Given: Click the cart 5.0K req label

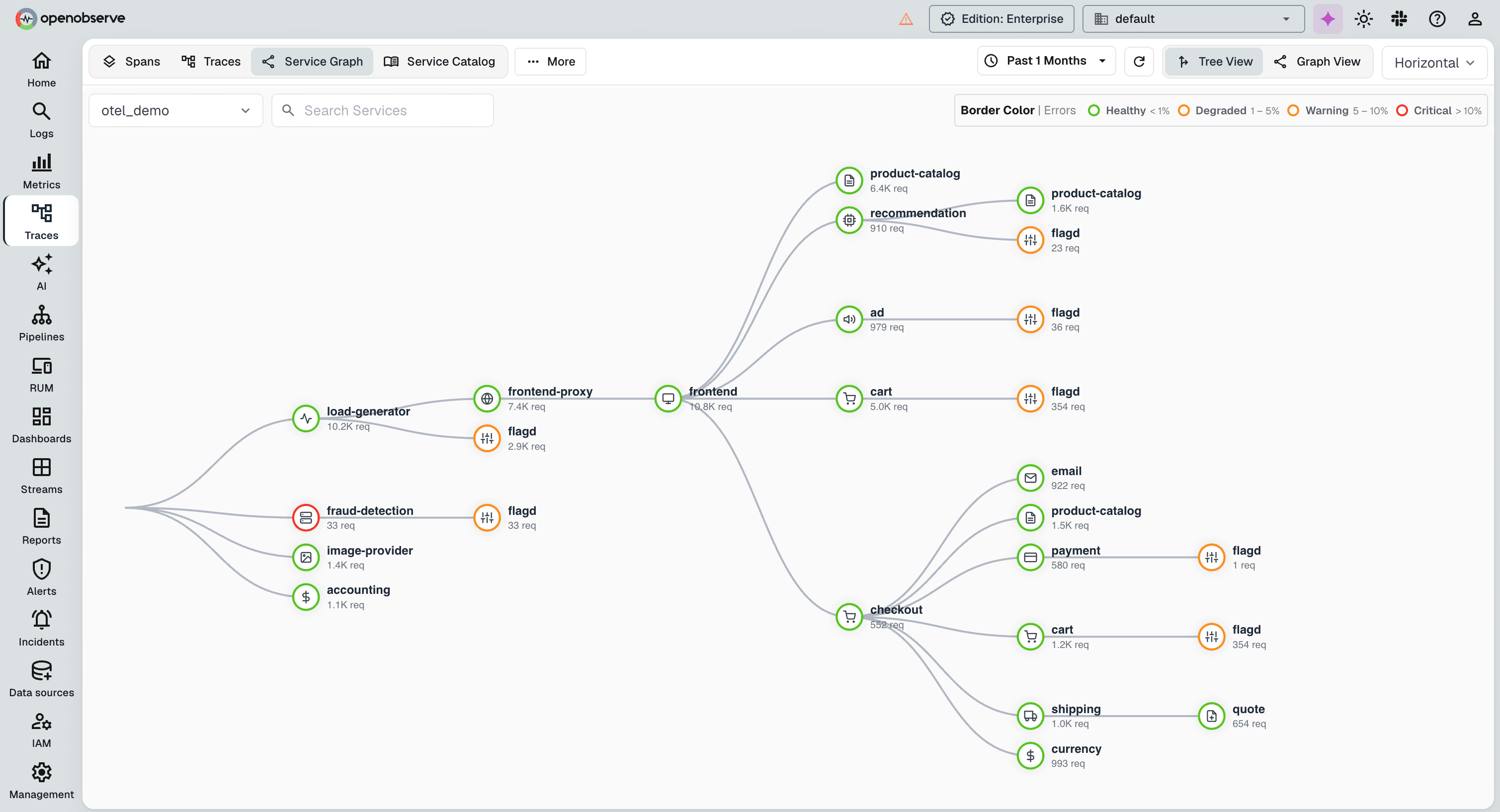Looking at the screenshot, I should click(x=889, y=399).
